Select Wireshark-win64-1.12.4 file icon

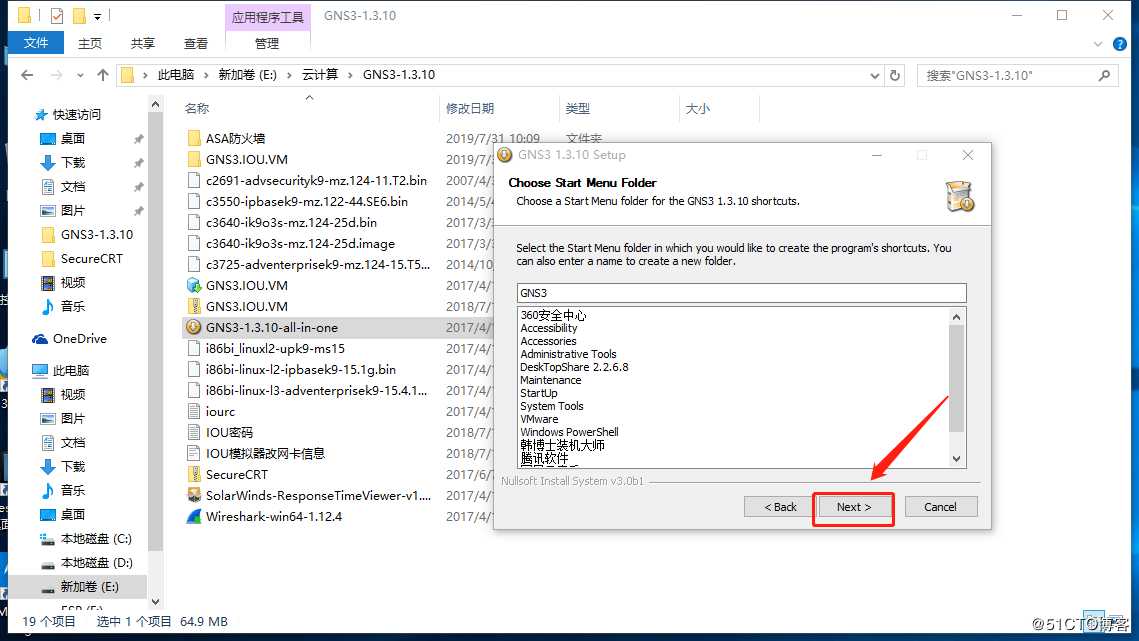(193, 517)
